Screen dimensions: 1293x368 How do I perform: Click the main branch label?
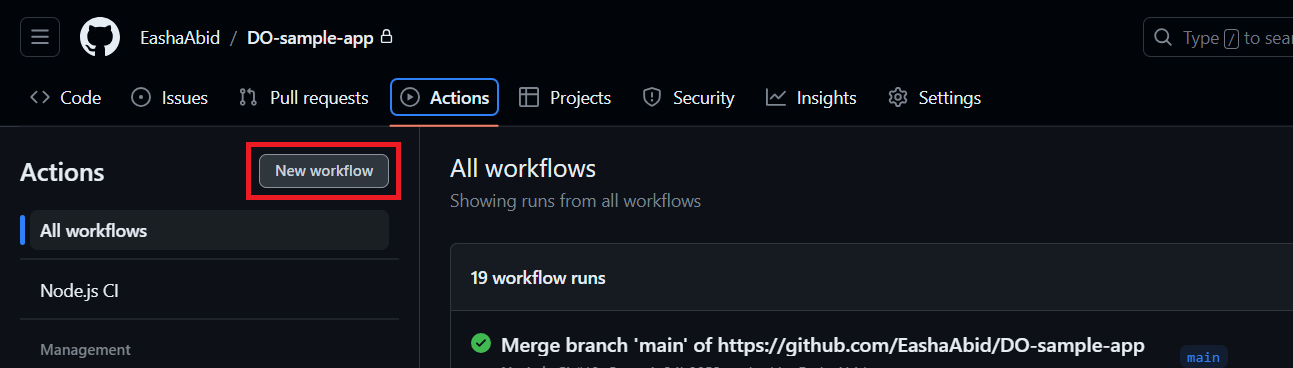(x=1203, y=357)
